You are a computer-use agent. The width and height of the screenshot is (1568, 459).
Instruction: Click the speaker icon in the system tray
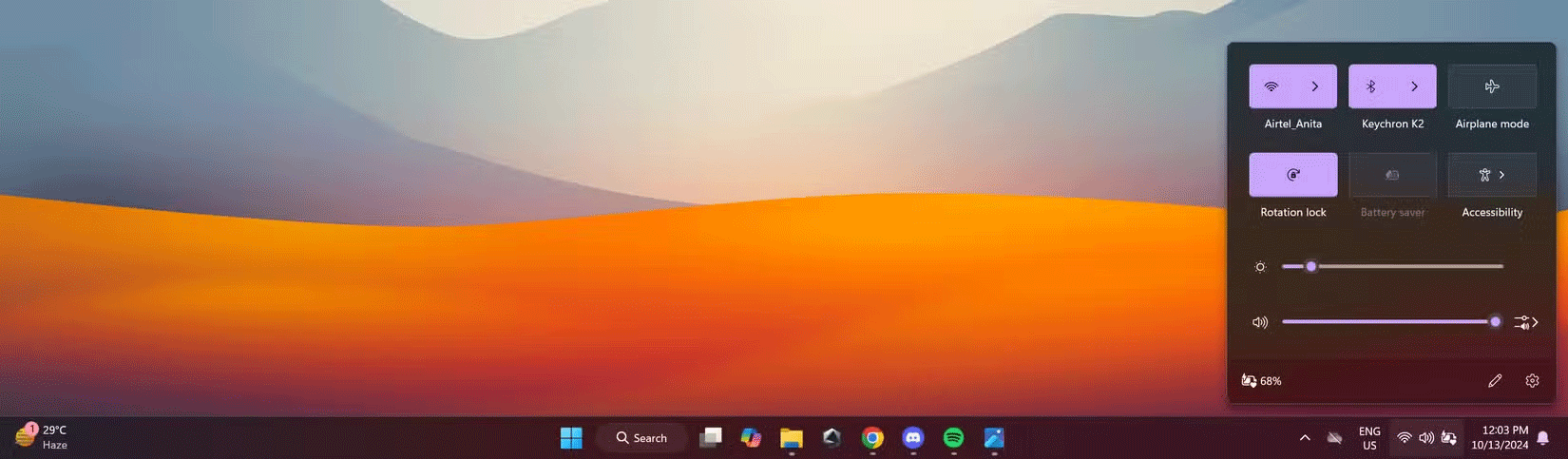pyautogui.click(x=1426, y=438)
